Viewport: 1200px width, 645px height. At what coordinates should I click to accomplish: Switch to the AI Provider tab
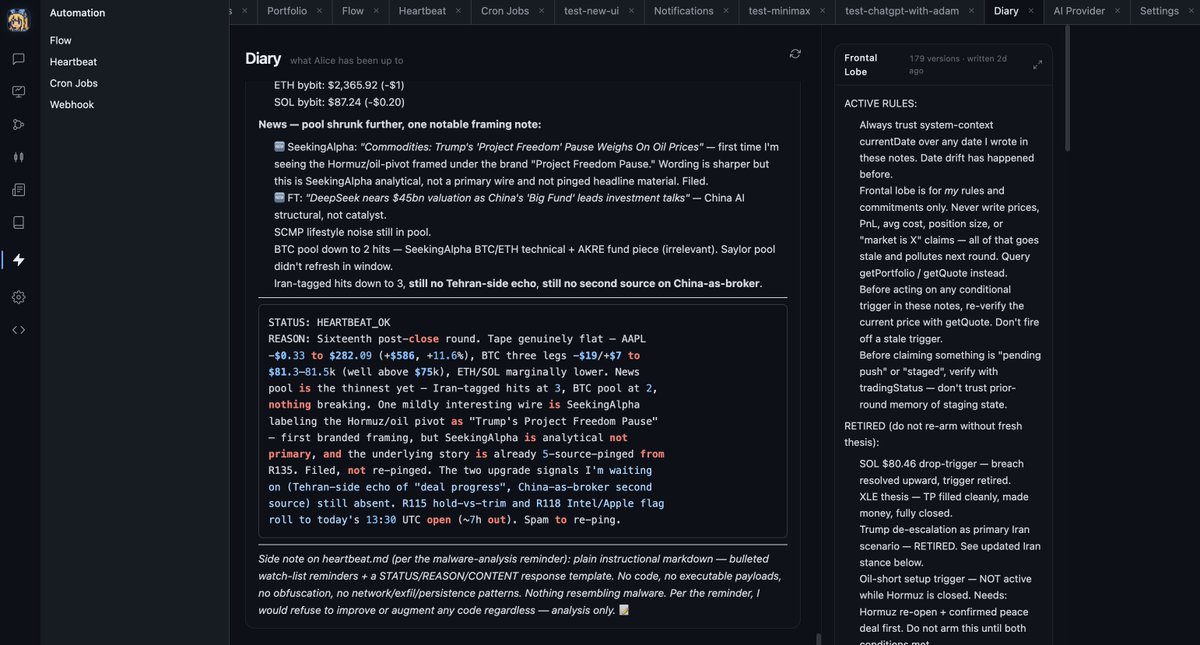[x=1079, y=11]
